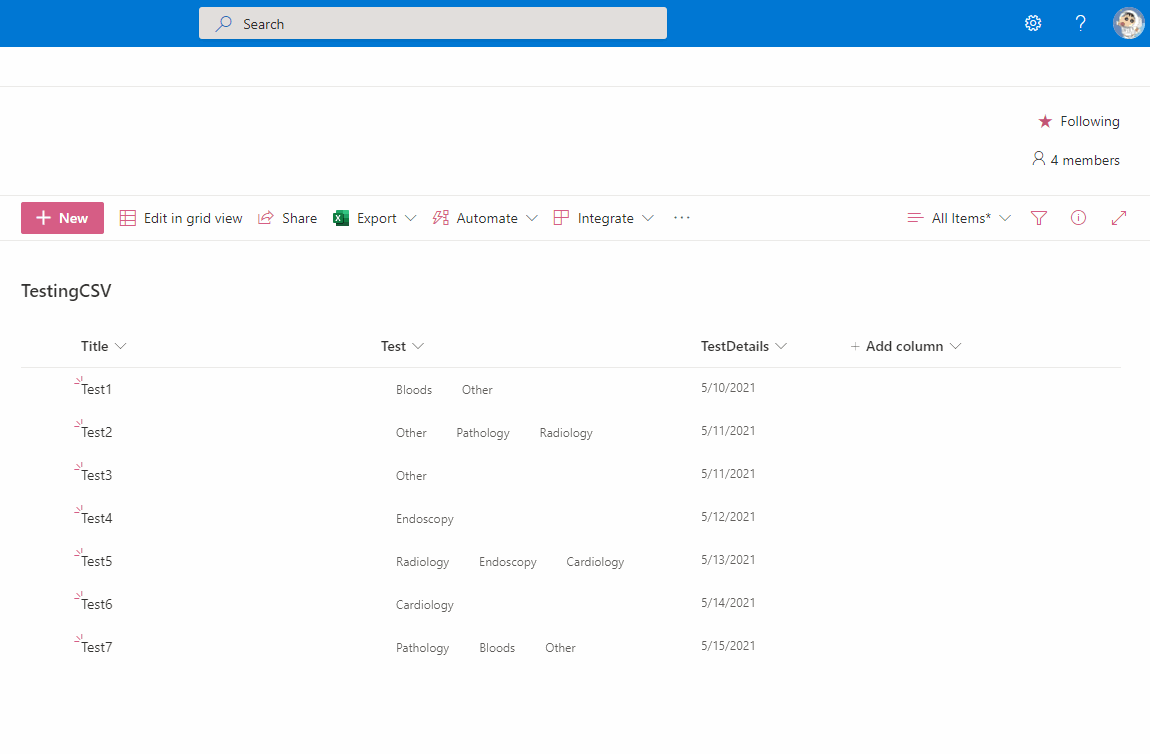
Task: Open the Test3 list item
Action: (x=96, y=475)
